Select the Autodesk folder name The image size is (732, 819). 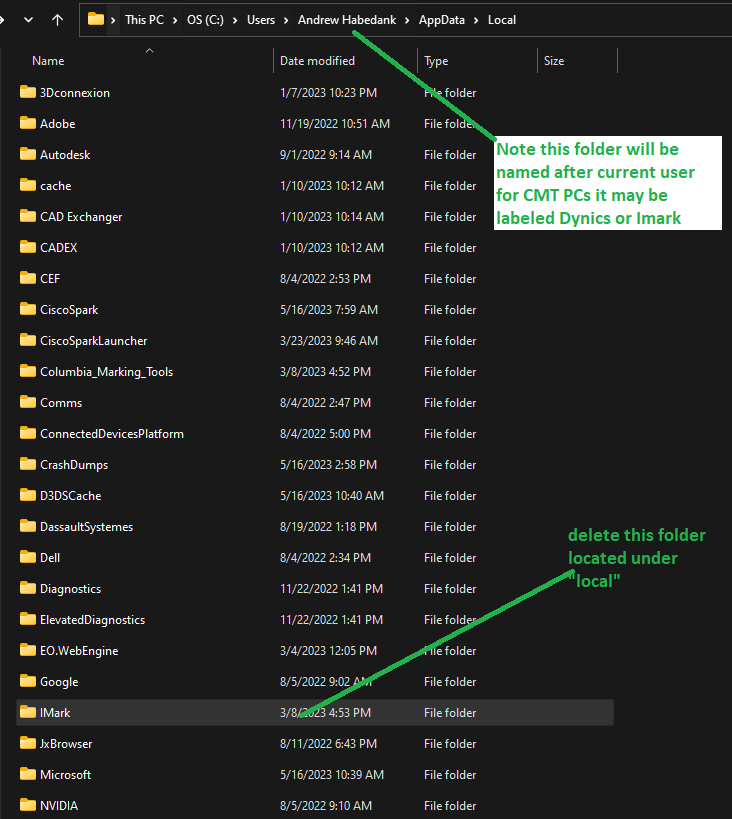(65, 155)
